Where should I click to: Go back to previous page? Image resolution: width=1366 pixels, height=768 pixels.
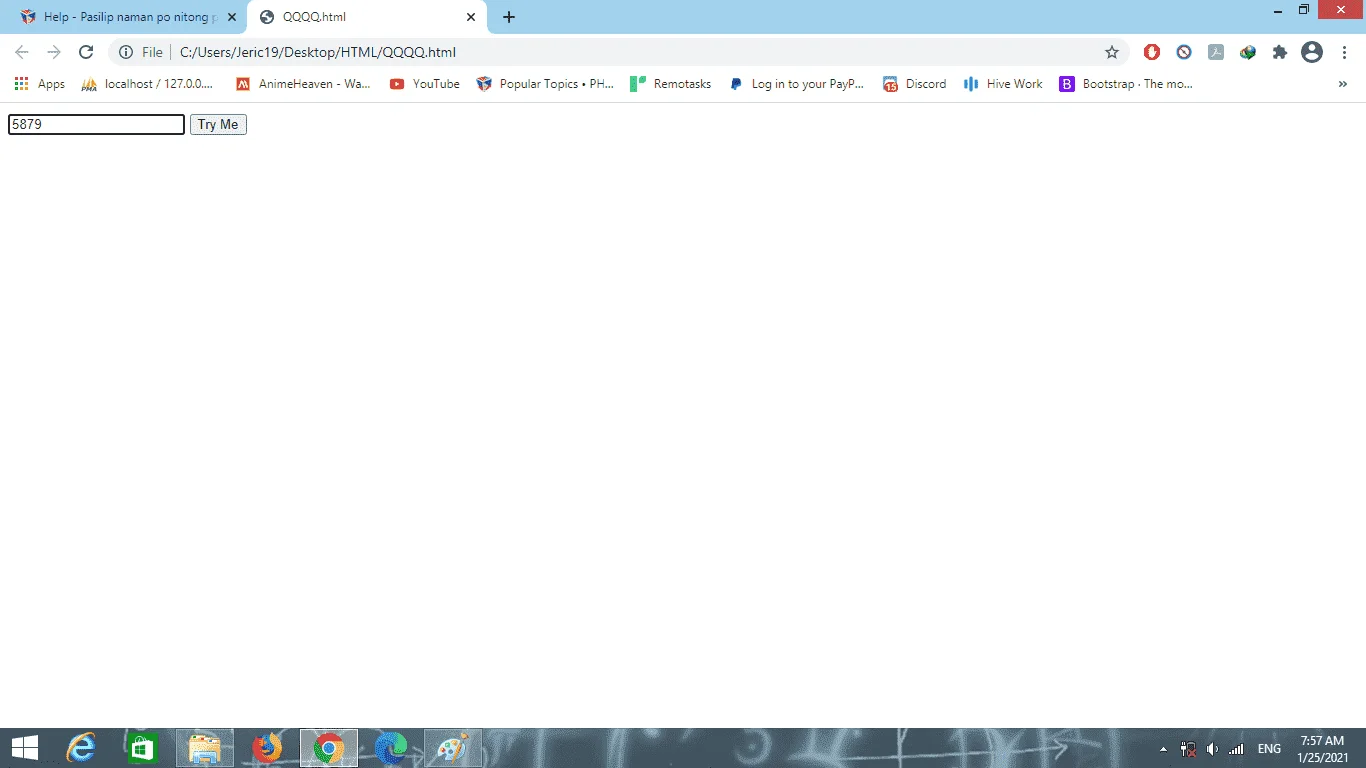pos(22,52)
